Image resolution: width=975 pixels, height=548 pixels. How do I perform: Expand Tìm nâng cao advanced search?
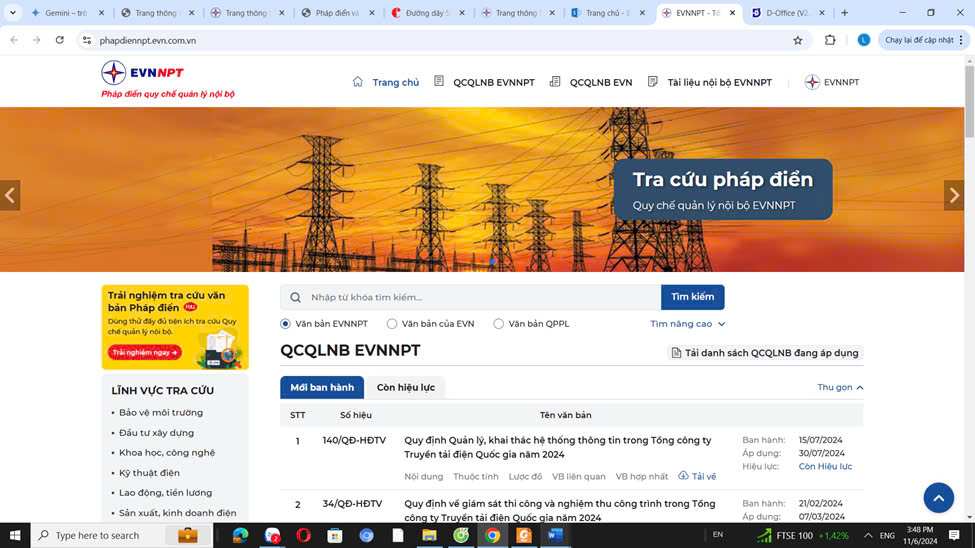click(x=688, y=323)
